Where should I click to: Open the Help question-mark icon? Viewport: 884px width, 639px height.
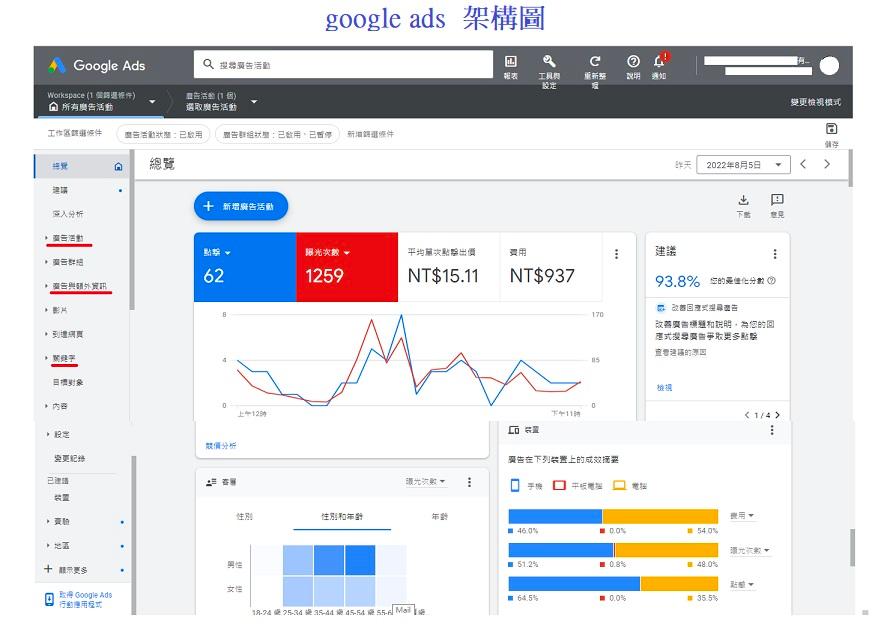coord(633,61)
